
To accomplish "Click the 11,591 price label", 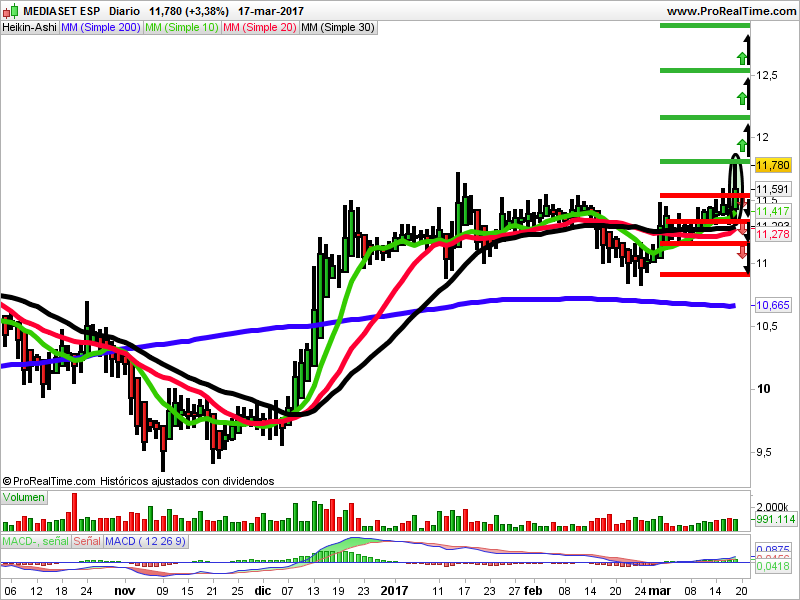I will (773, 189).
